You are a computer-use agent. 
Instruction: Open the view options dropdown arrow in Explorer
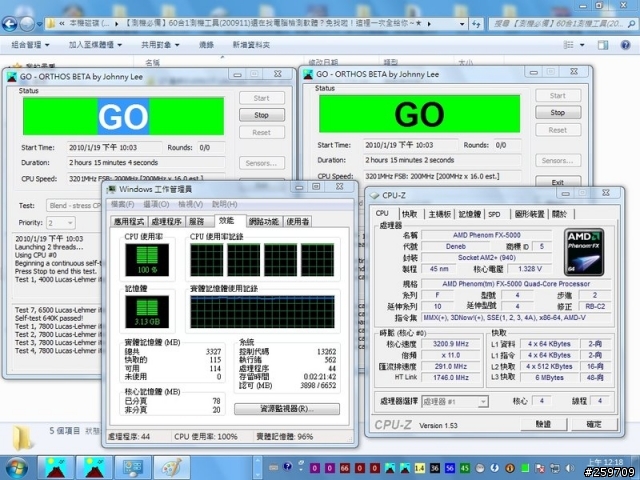click(x=582, y=45)
